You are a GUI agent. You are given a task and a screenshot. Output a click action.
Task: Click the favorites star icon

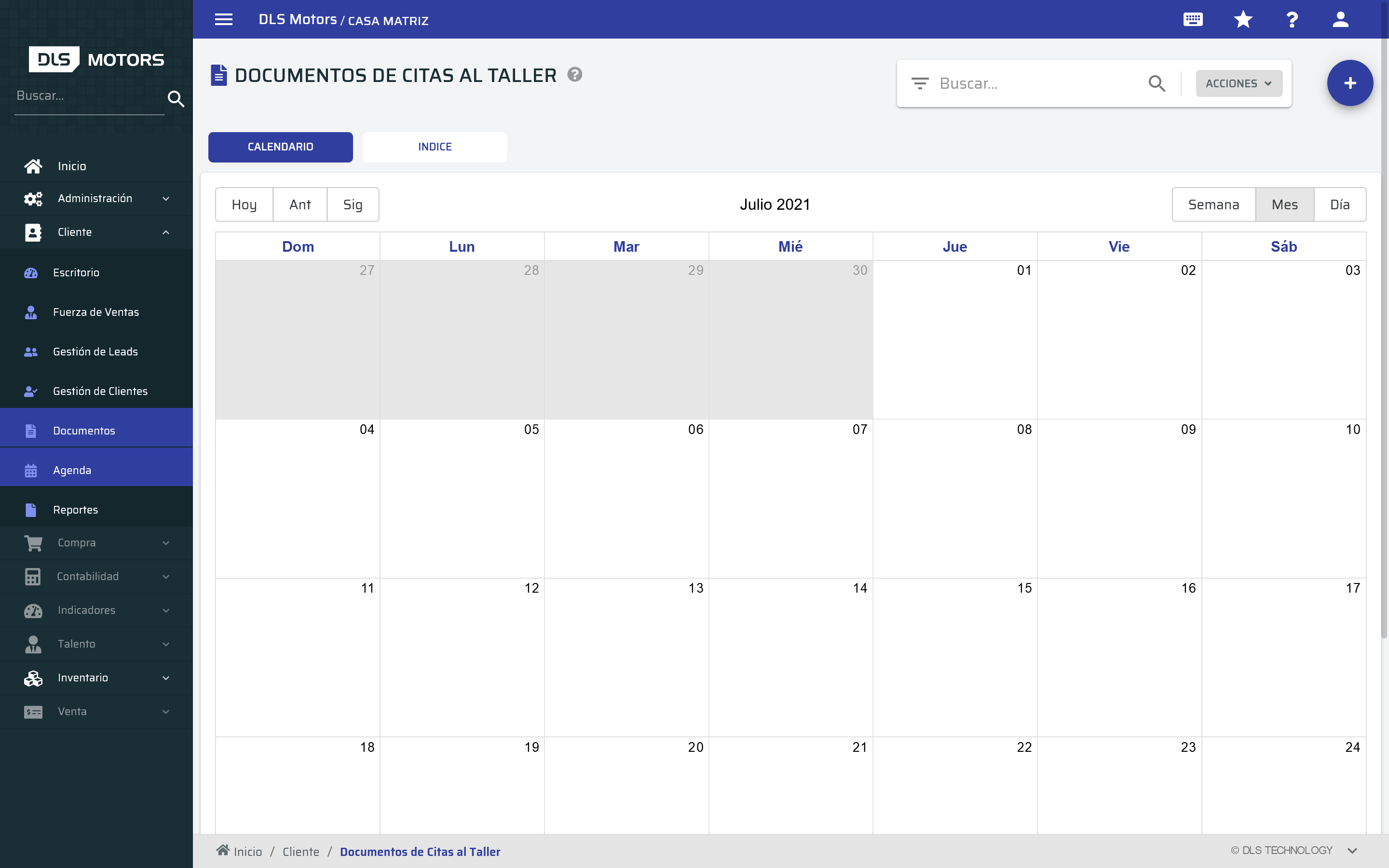click(1243, 19)
